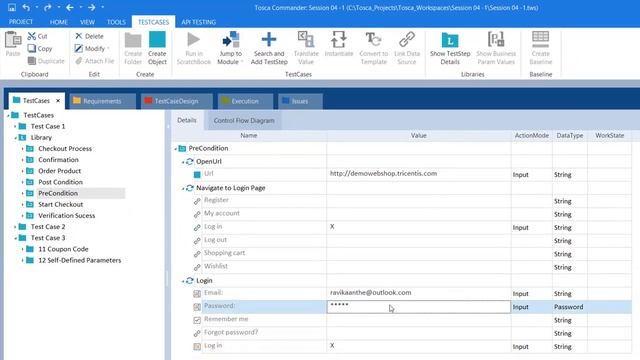640x360 pixels.
Task: Open the Control Flow Diagram tab
Action: tap(244, 120)
